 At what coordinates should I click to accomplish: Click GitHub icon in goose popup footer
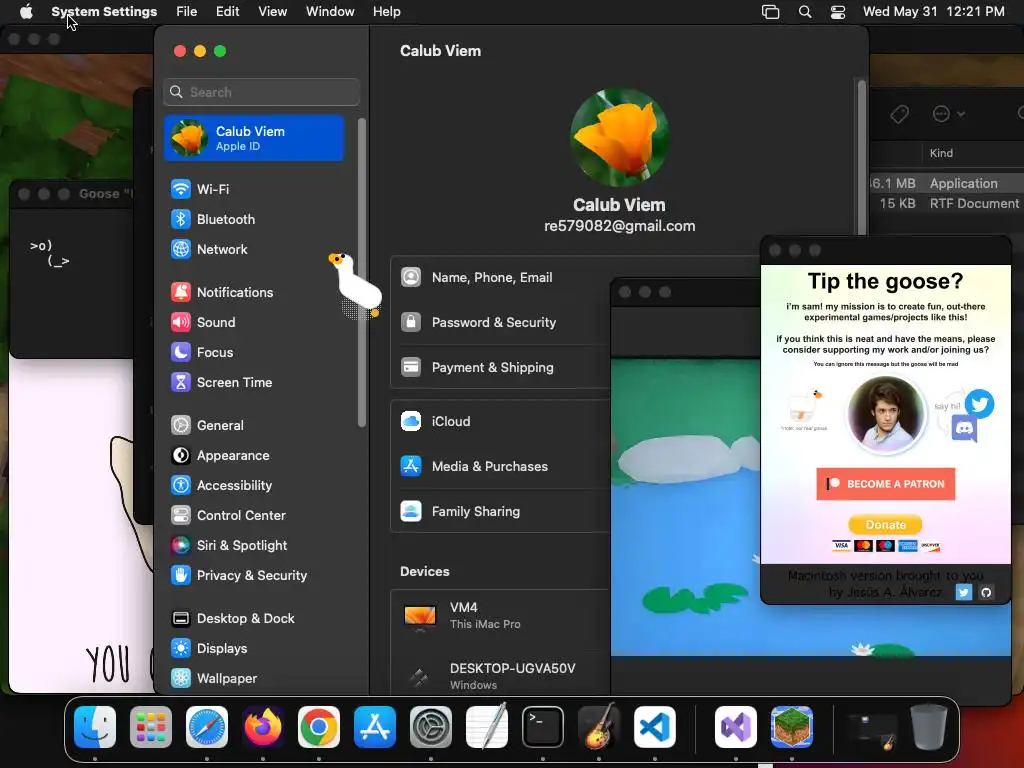click(x=986, y=592)
